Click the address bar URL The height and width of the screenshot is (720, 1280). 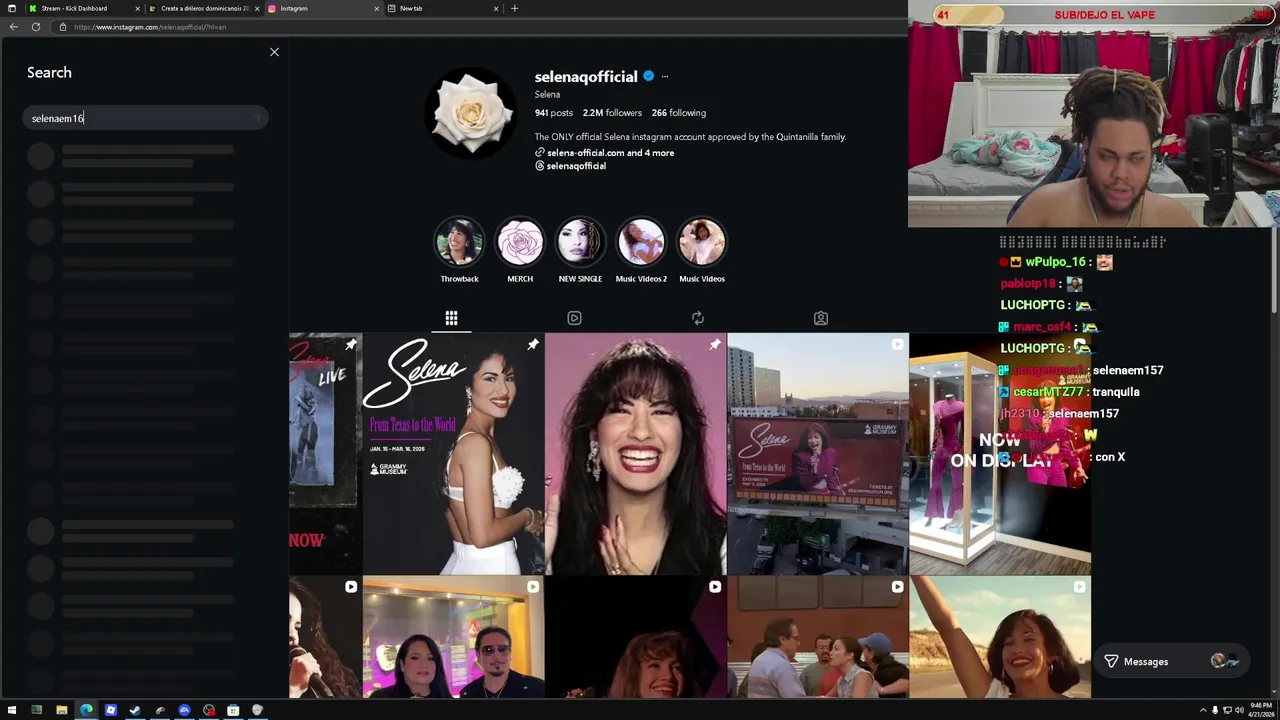150,27
